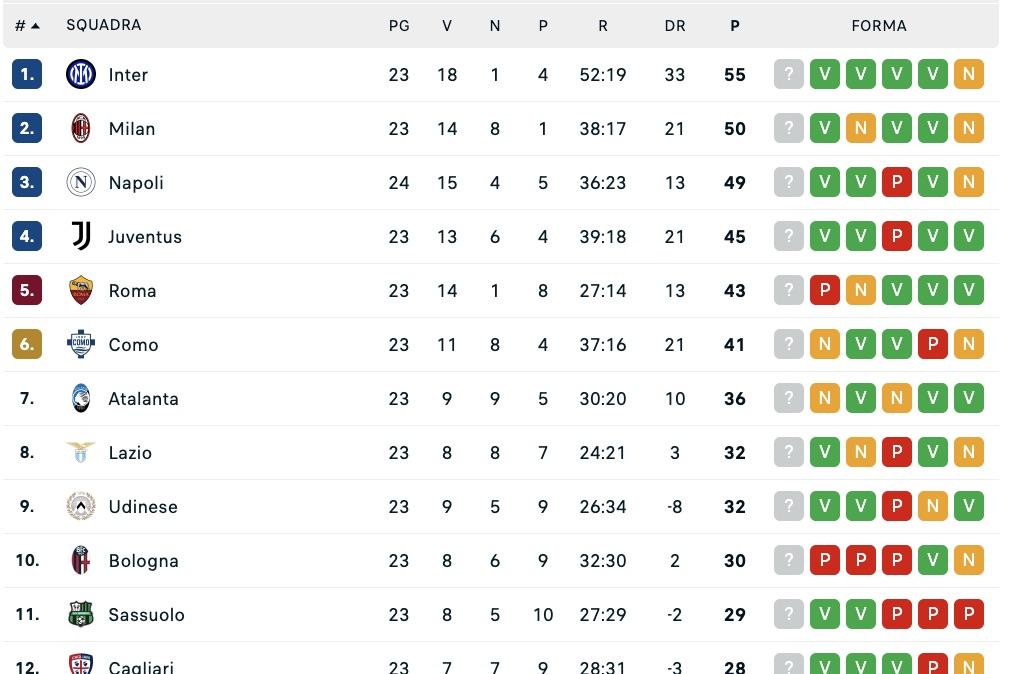Click the Milan club crest
Screen dimensions: 1012x674
coord(80,128)
